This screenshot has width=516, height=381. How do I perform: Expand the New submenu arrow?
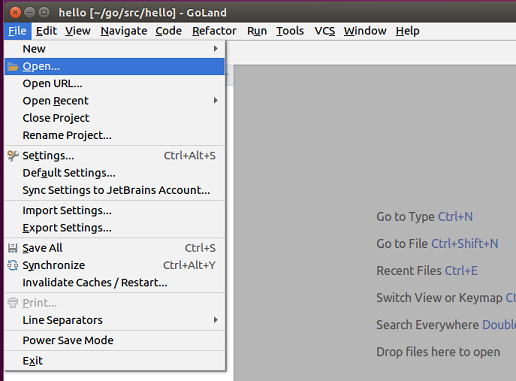click(216, 49)
